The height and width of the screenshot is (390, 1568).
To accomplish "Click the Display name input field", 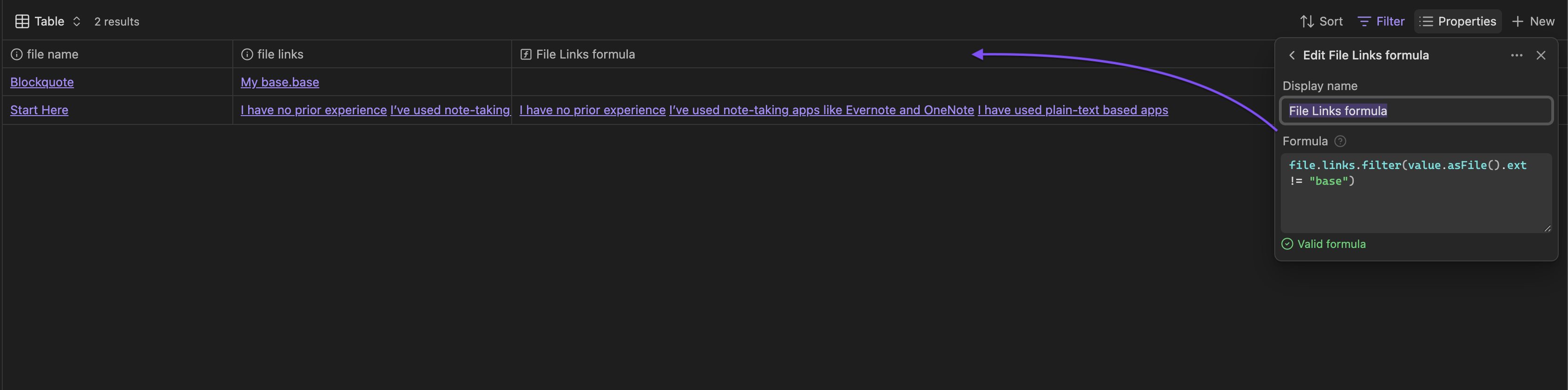I will (1416, 111).
